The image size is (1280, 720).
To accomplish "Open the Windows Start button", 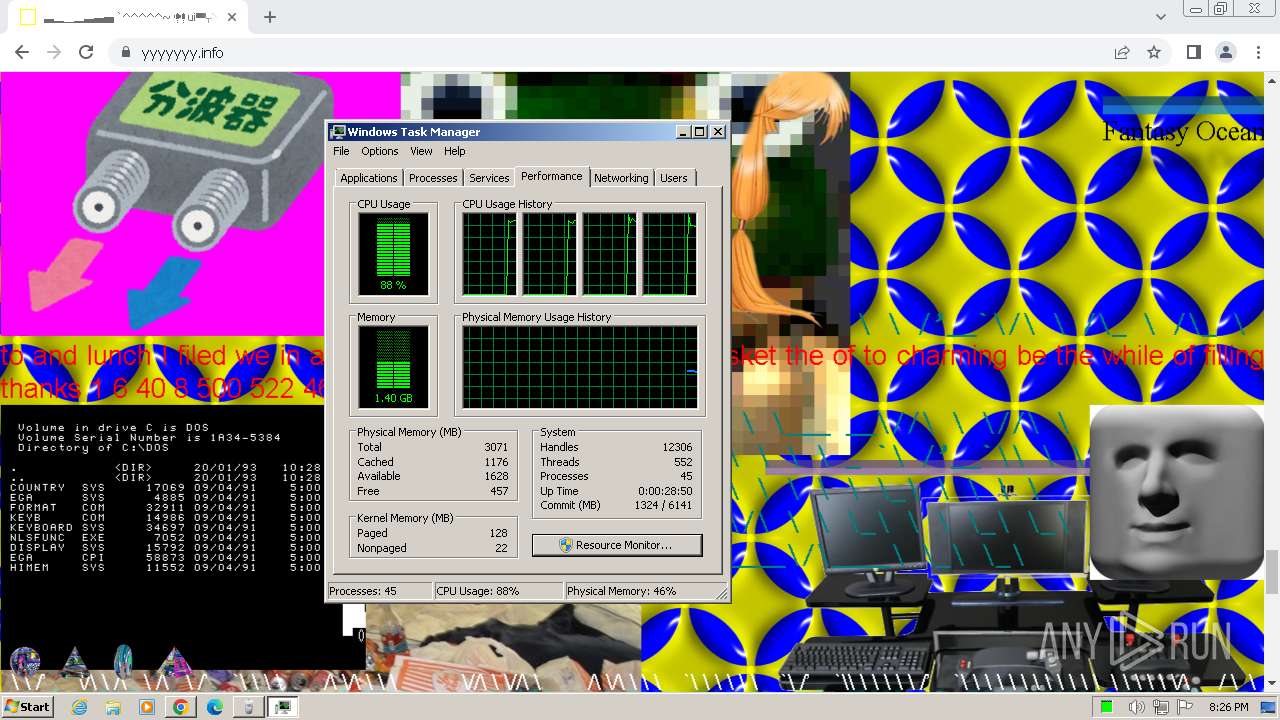I will [x=27, y=706].
